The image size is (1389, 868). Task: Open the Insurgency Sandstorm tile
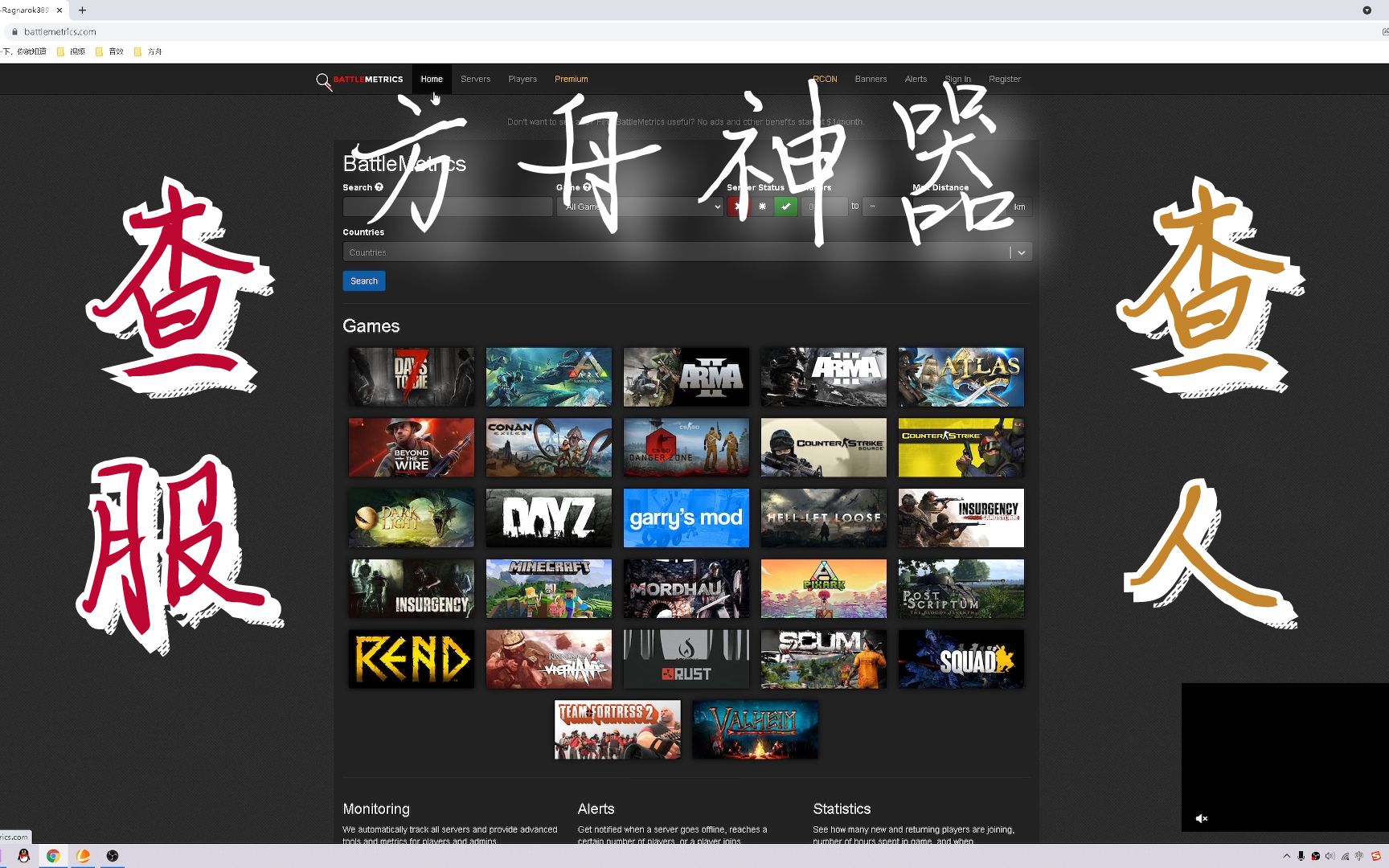point(961,518)
